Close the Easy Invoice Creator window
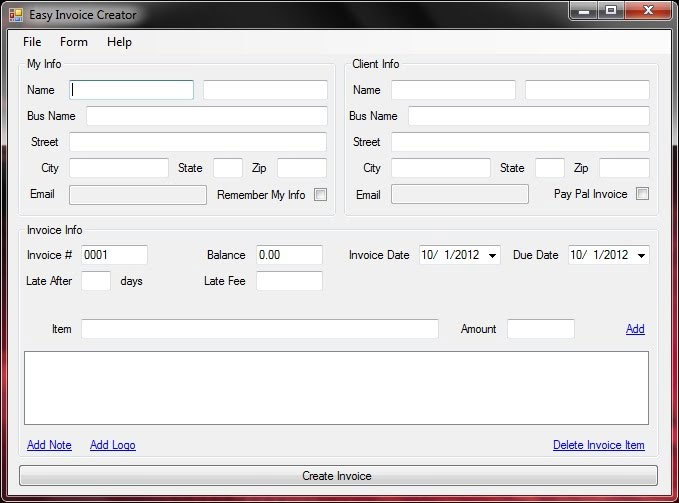This screenshot has height=503, width=679. pos(648,10)
